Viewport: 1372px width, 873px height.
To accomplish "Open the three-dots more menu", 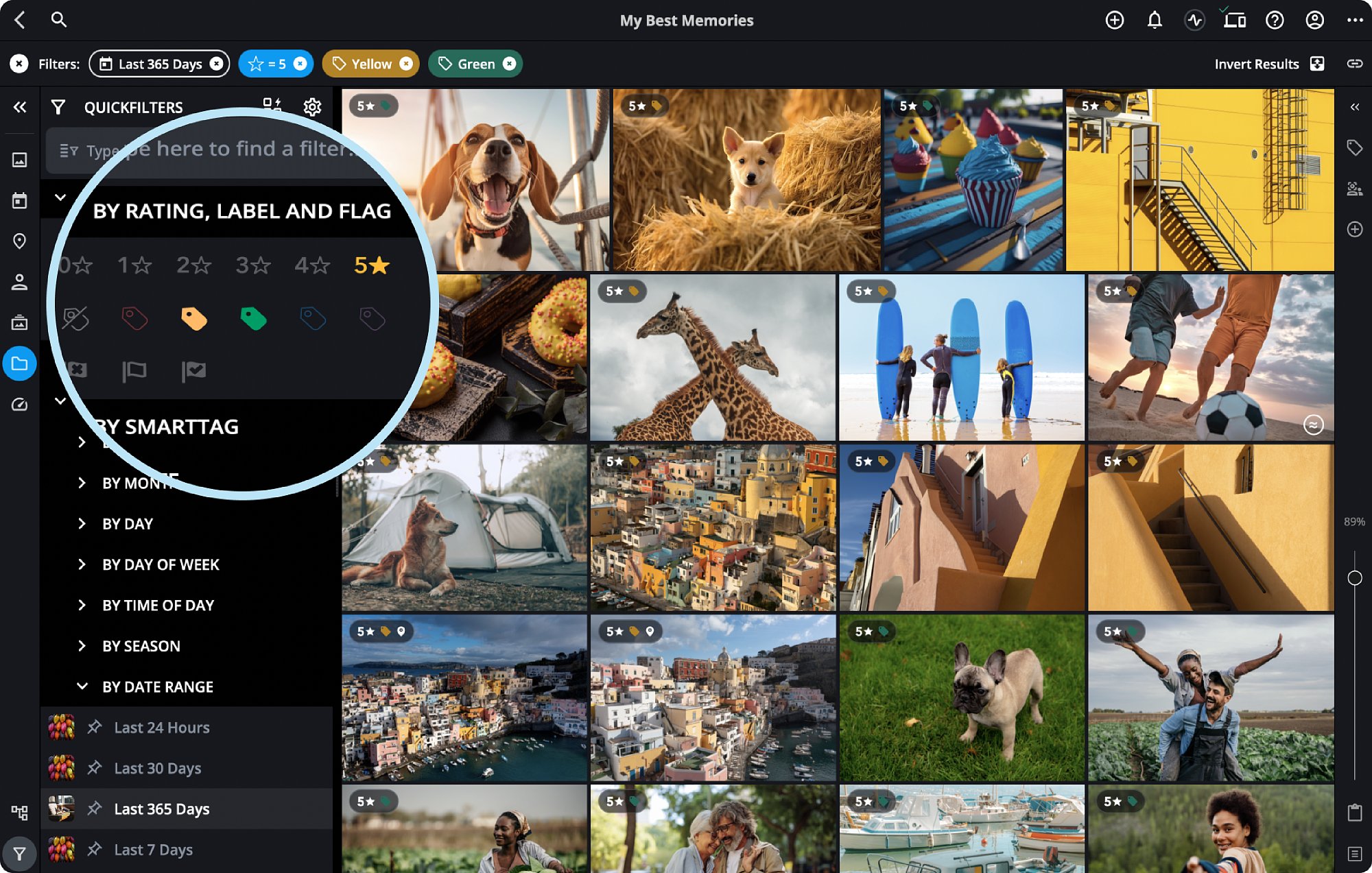I will coord(1354,20).
